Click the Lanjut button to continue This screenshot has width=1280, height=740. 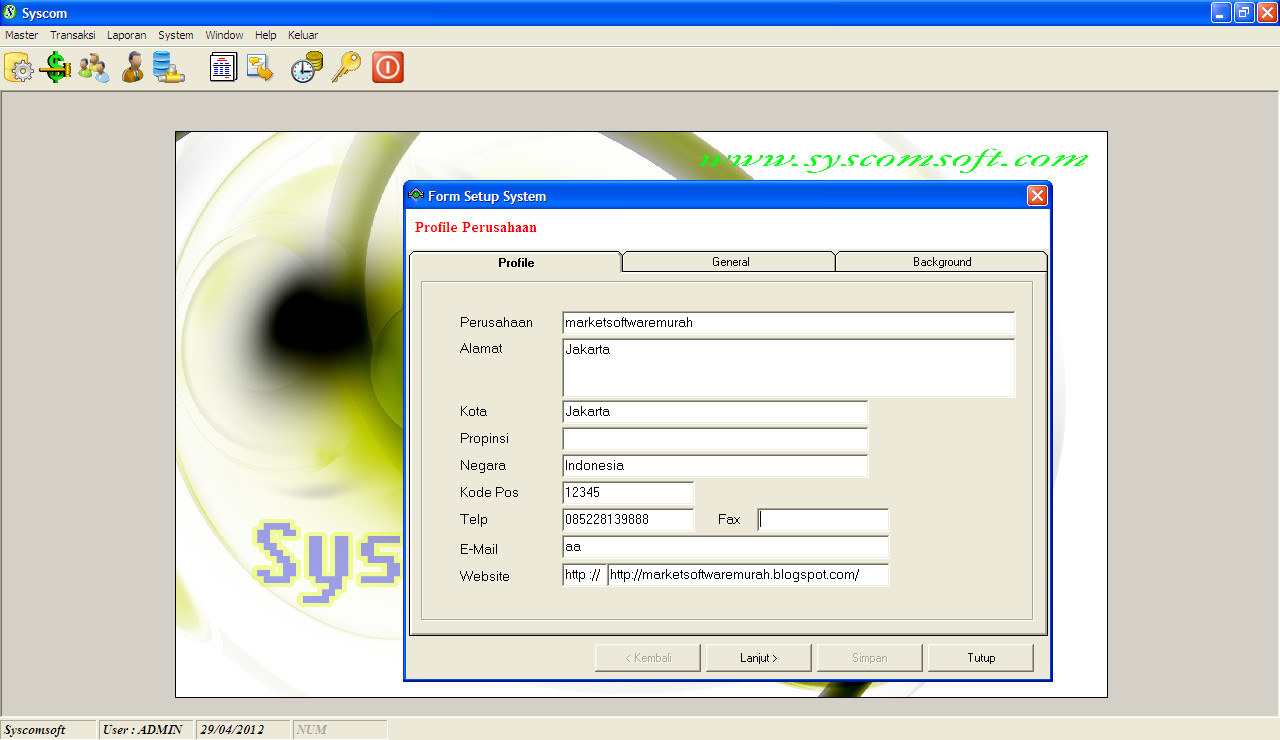tap(758, 657)
